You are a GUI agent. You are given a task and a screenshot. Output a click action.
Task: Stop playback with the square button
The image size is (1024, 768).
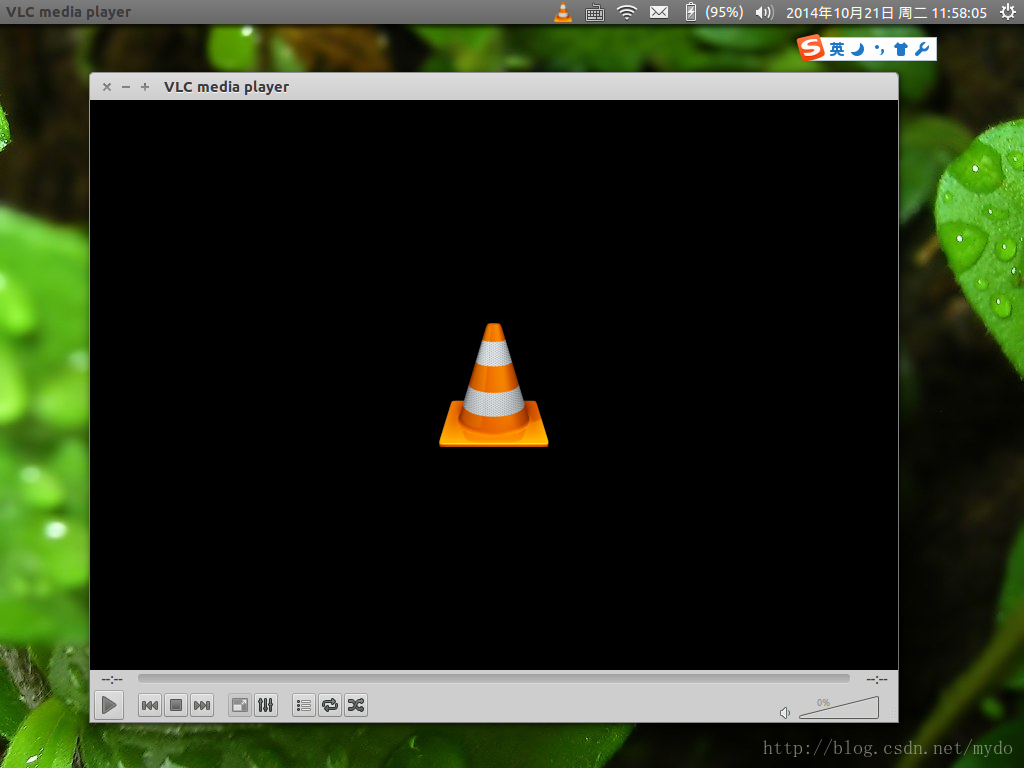tap(176, 705)
